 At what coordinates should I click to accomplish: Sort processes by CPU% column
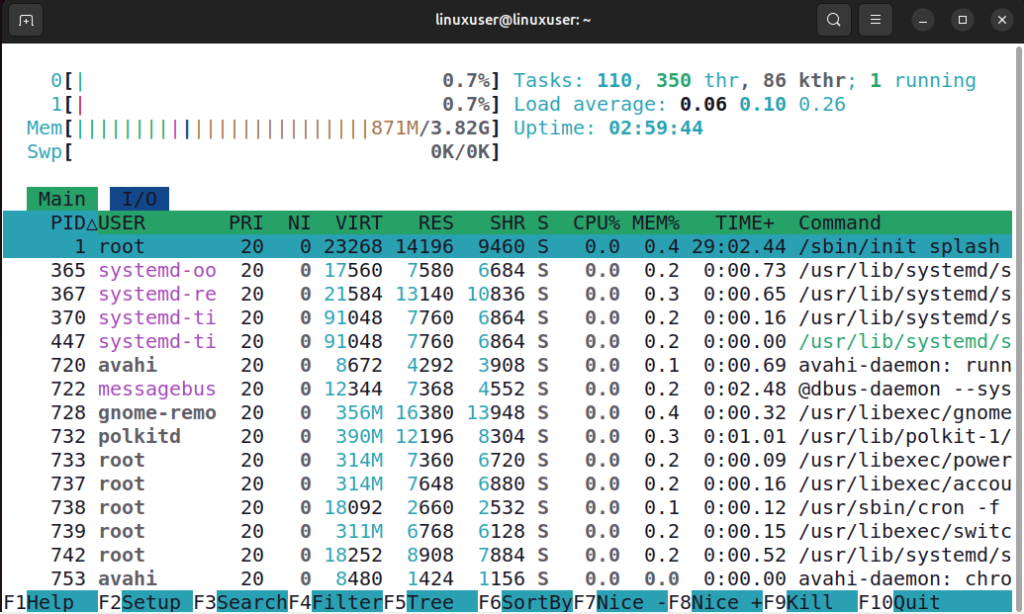[596, 223]
